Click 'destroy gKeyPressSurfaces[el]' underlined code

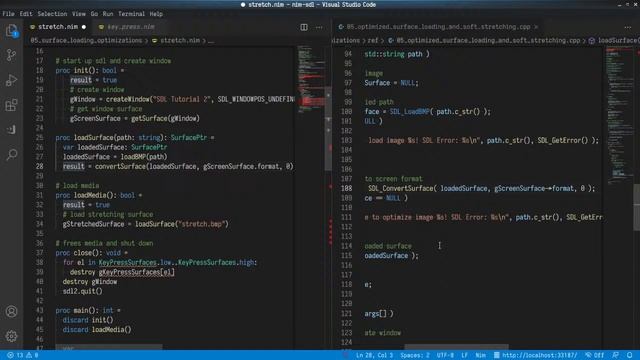(122, 272)
